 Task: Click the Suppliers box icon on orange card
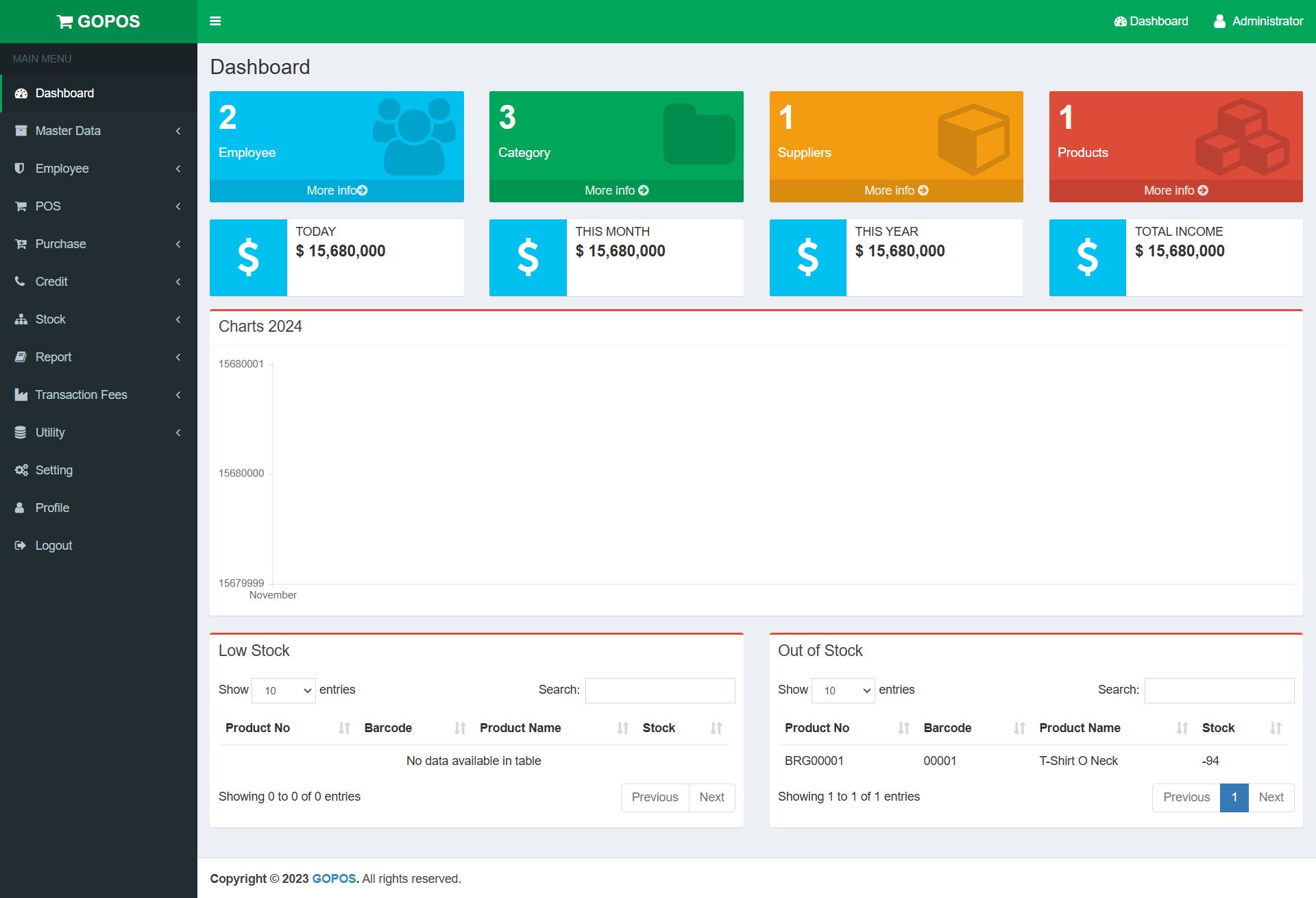pos(973,138)
